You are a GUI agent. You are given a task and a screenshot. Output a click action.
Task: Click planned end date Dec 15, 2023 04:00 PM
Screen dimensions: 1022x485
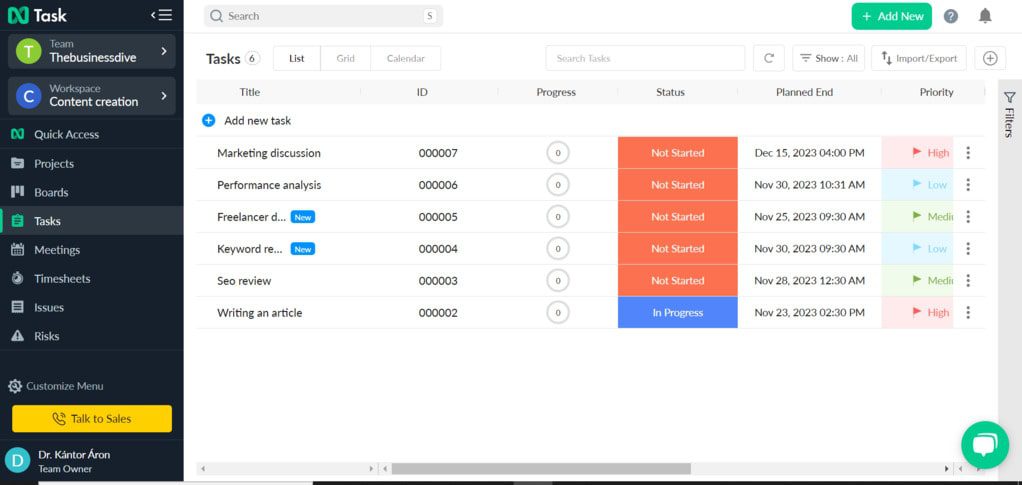coord(810,153)
